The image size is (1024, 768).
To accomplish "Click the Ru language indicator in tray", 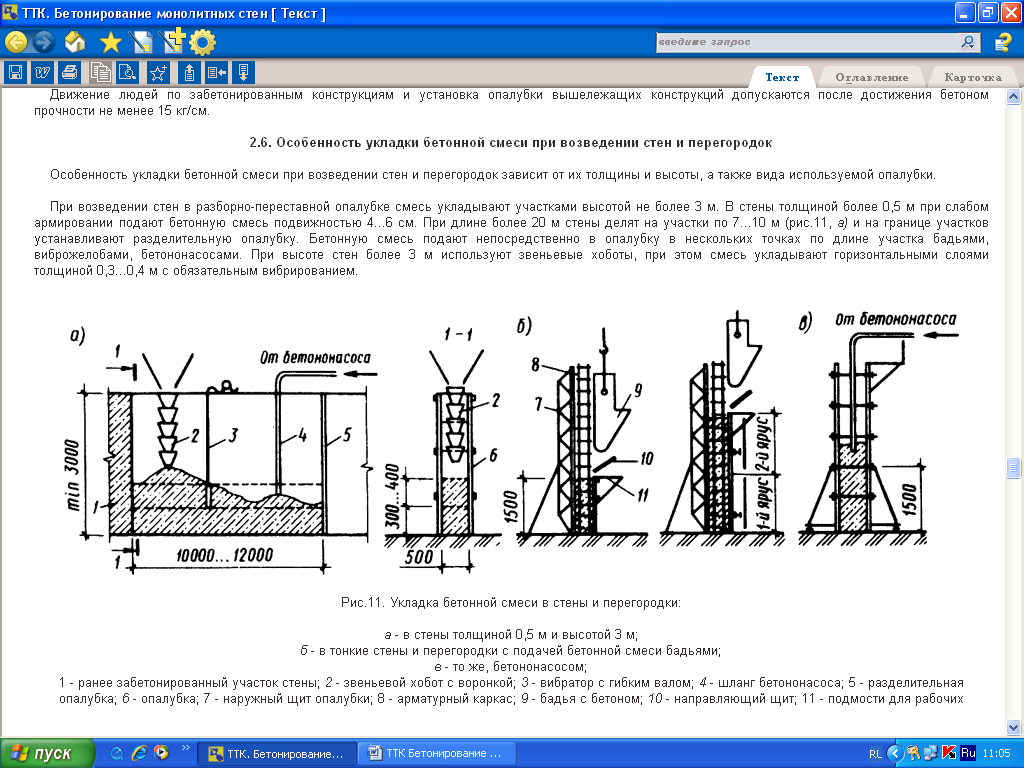I will tap(968, 754).
